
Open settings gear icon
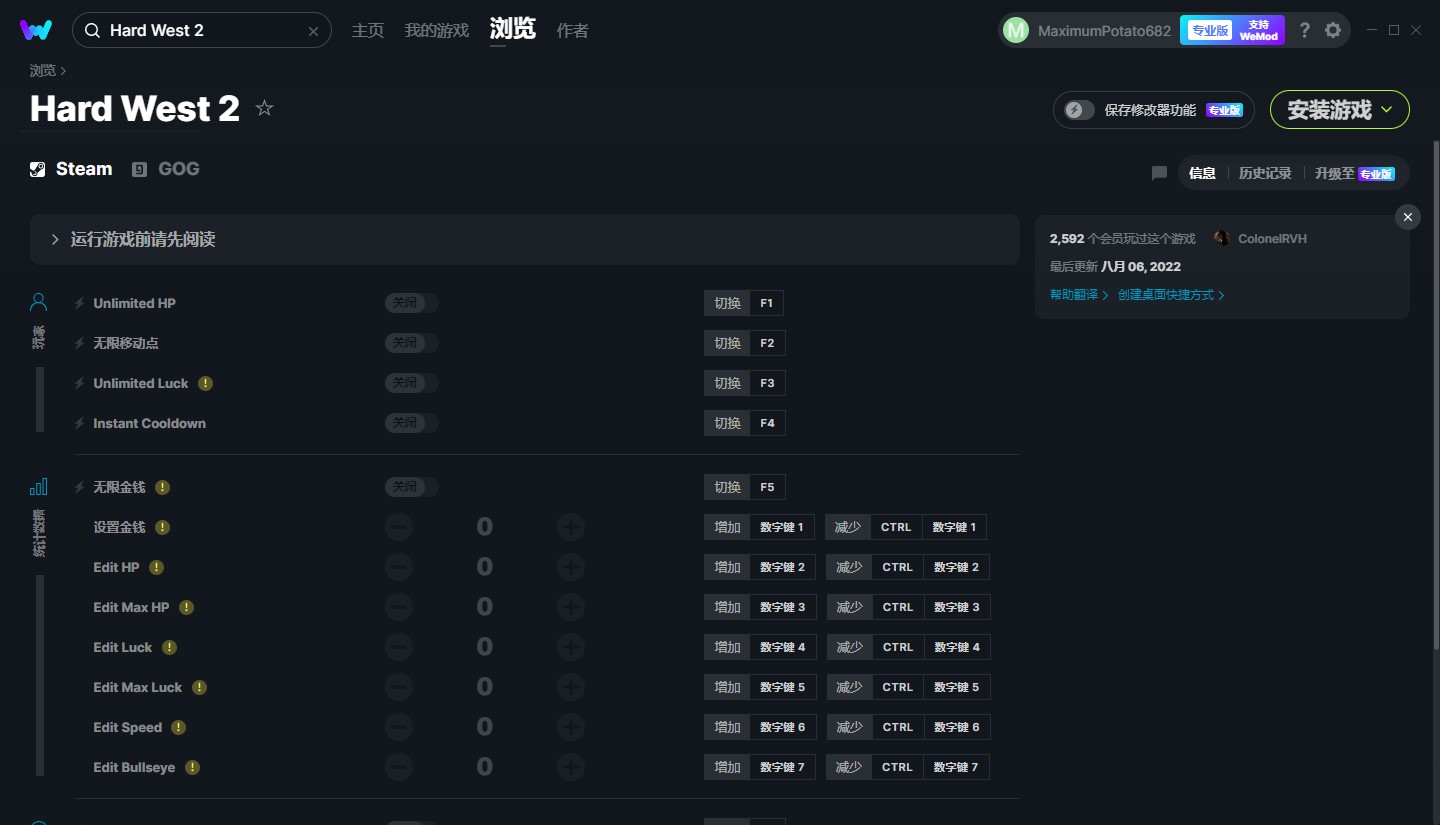[x=1333, y=30]
